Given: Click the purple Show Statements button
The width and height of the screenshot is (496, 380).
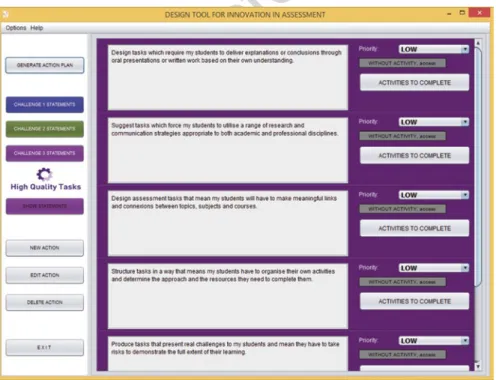Looking at the screenshot, I should pos(45,206).
